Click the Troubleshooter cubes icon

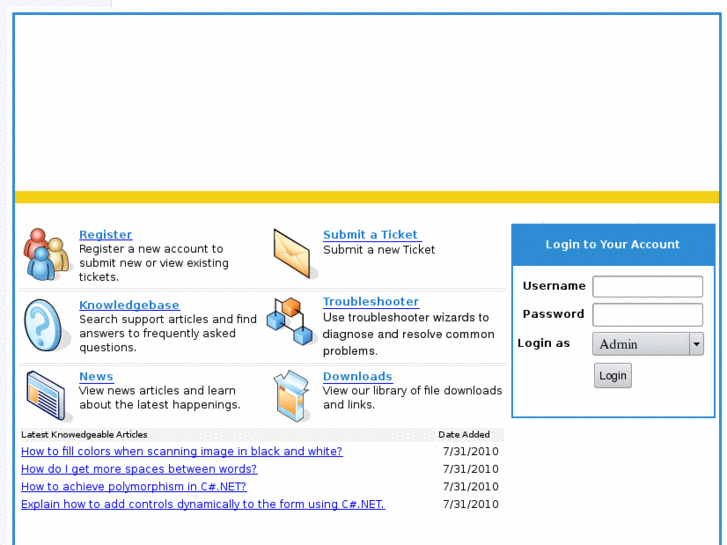(x=290, y=321)
